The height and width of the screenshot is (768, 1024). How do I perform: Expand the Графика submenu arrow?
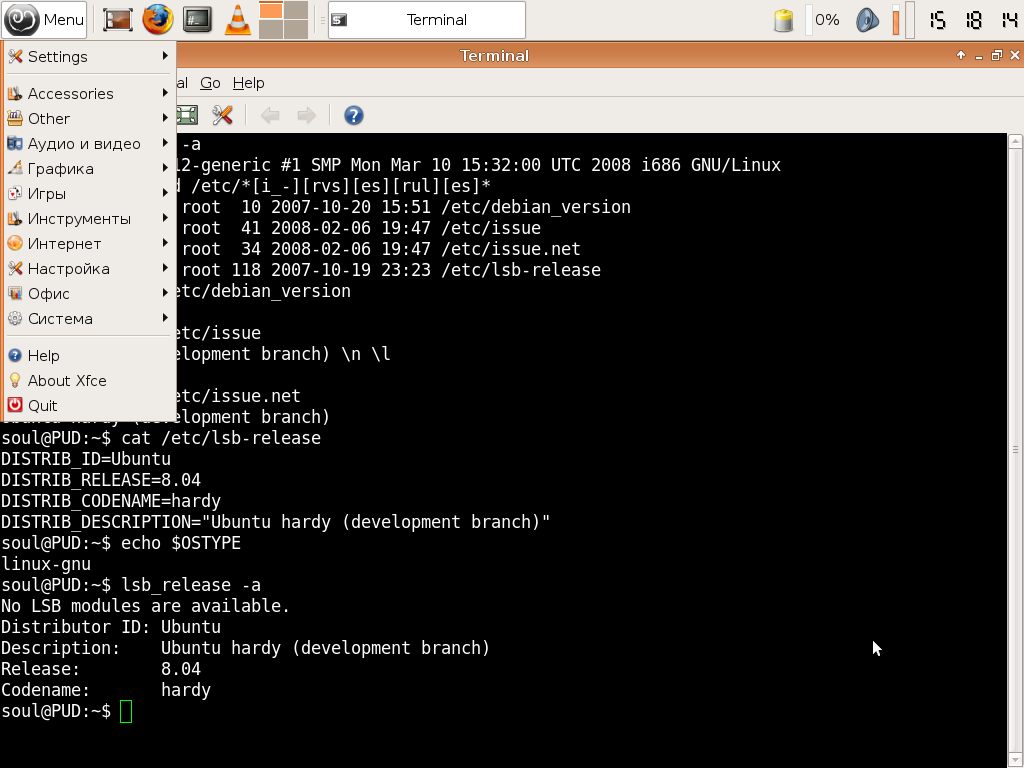(x=165, y=168)
